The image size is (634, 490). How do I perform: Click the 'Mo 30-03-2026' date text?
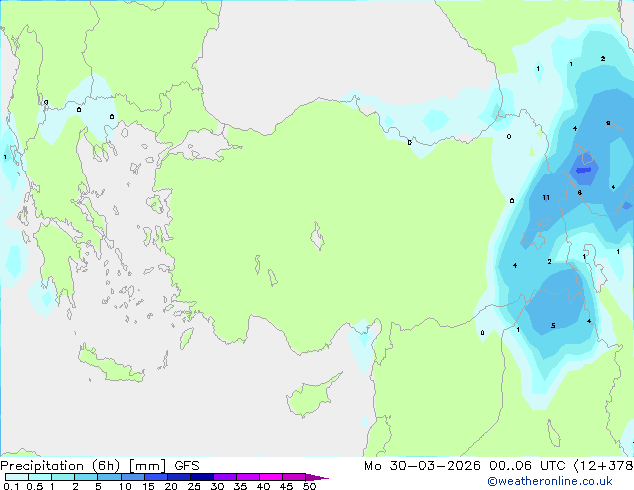pos(422,466)
